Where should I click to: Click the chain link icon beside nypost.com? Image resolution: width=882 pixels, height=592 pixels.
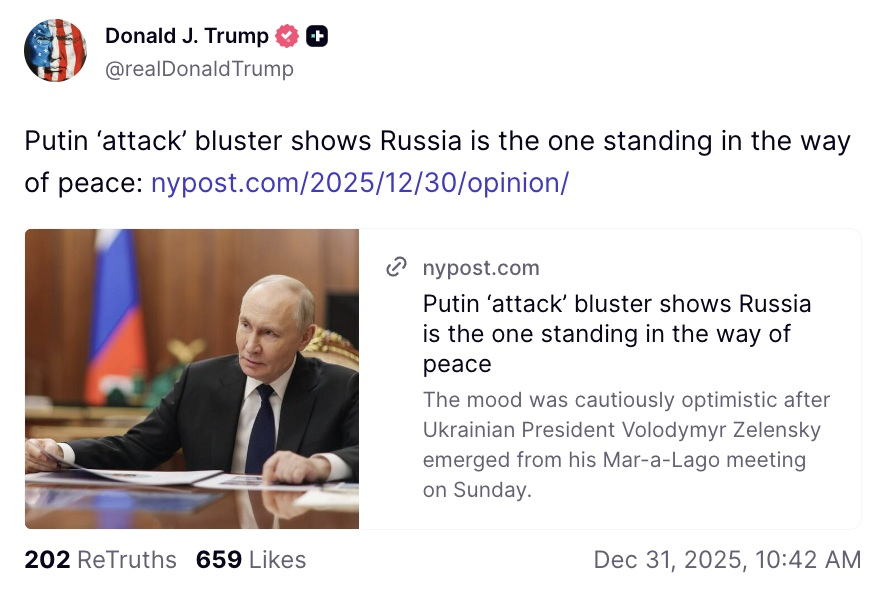pyautogui.click(x=397, y=267)
